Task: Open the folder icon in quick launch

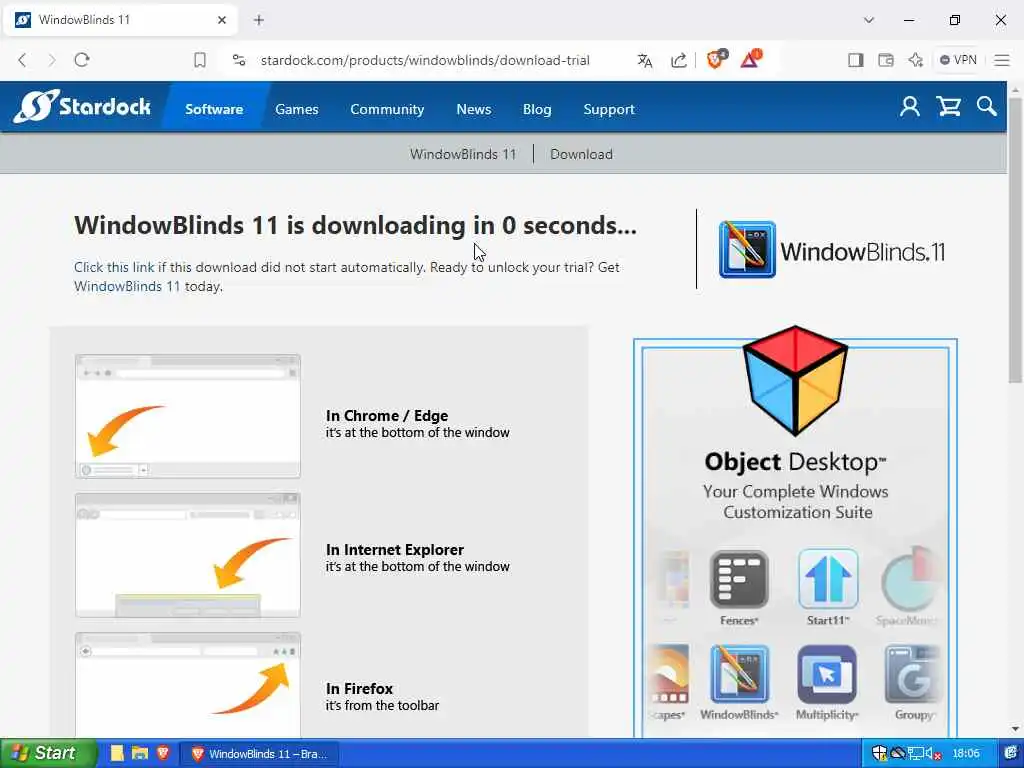Action: point(140,753)
